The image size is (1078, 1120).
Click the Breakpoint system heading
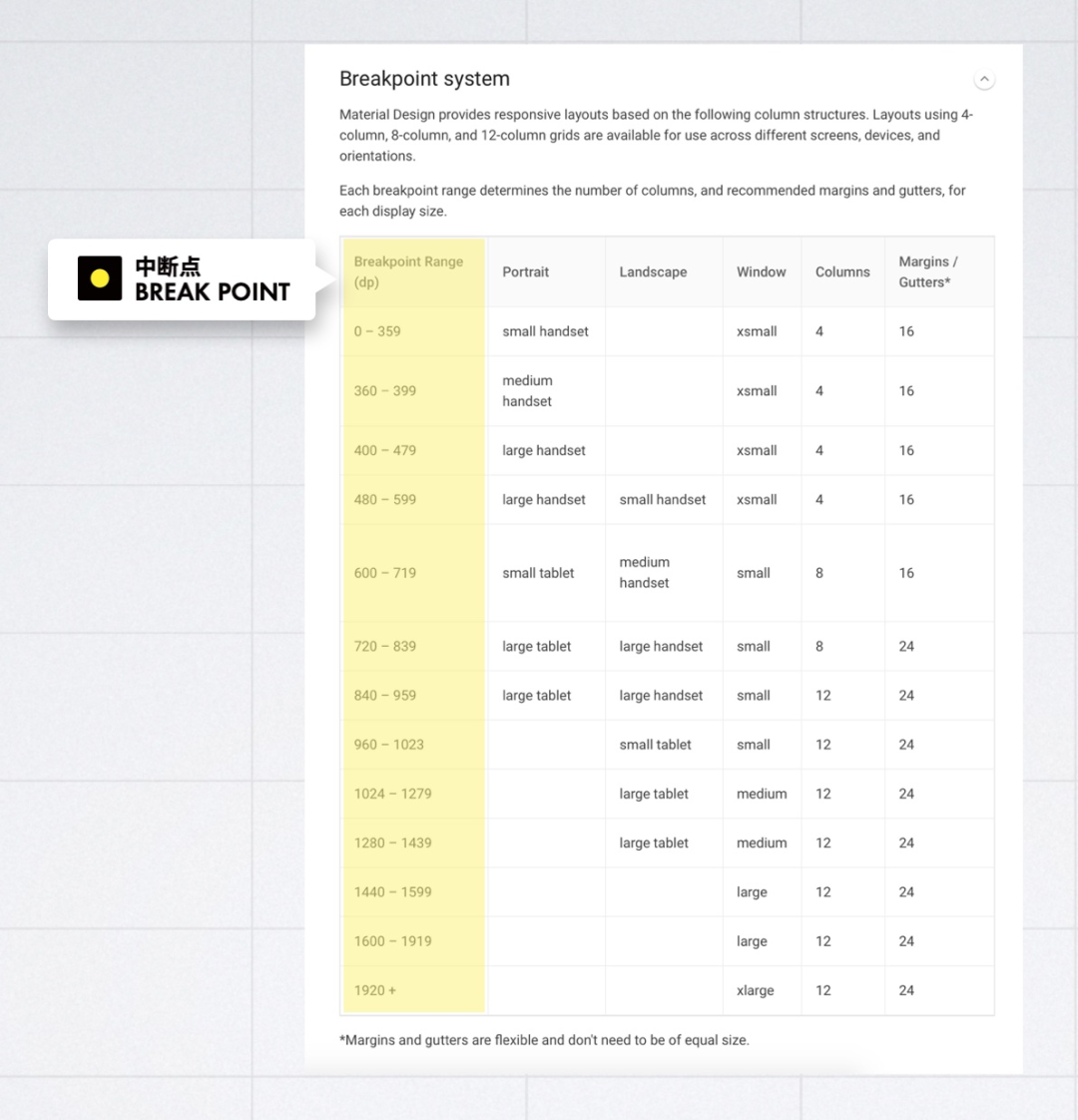424,79
